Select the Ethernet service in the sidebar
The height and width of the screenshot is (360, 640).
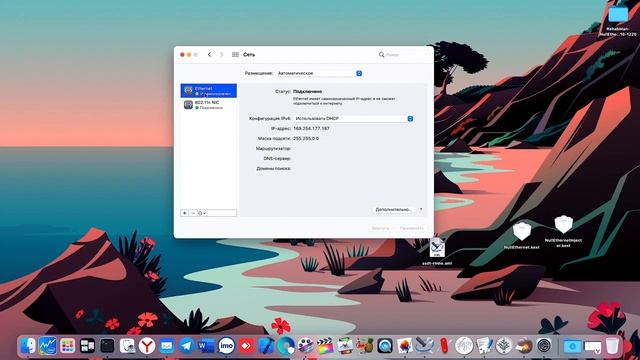point(209,91)
